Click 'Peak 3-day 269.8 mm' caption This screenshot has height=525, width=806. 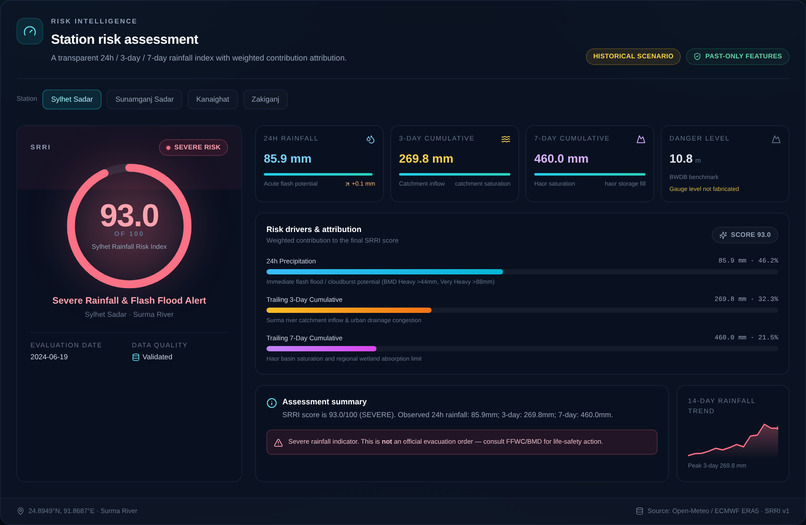pos(717,466)
